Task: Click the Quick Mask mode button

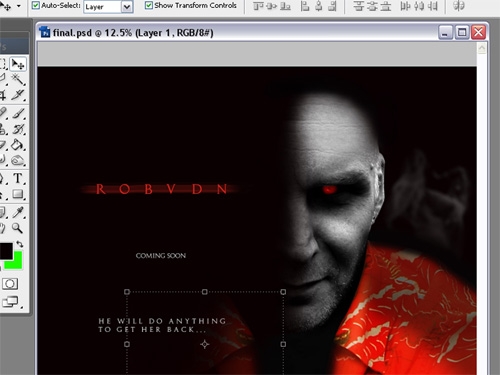Action: click(x=10, y=284)
